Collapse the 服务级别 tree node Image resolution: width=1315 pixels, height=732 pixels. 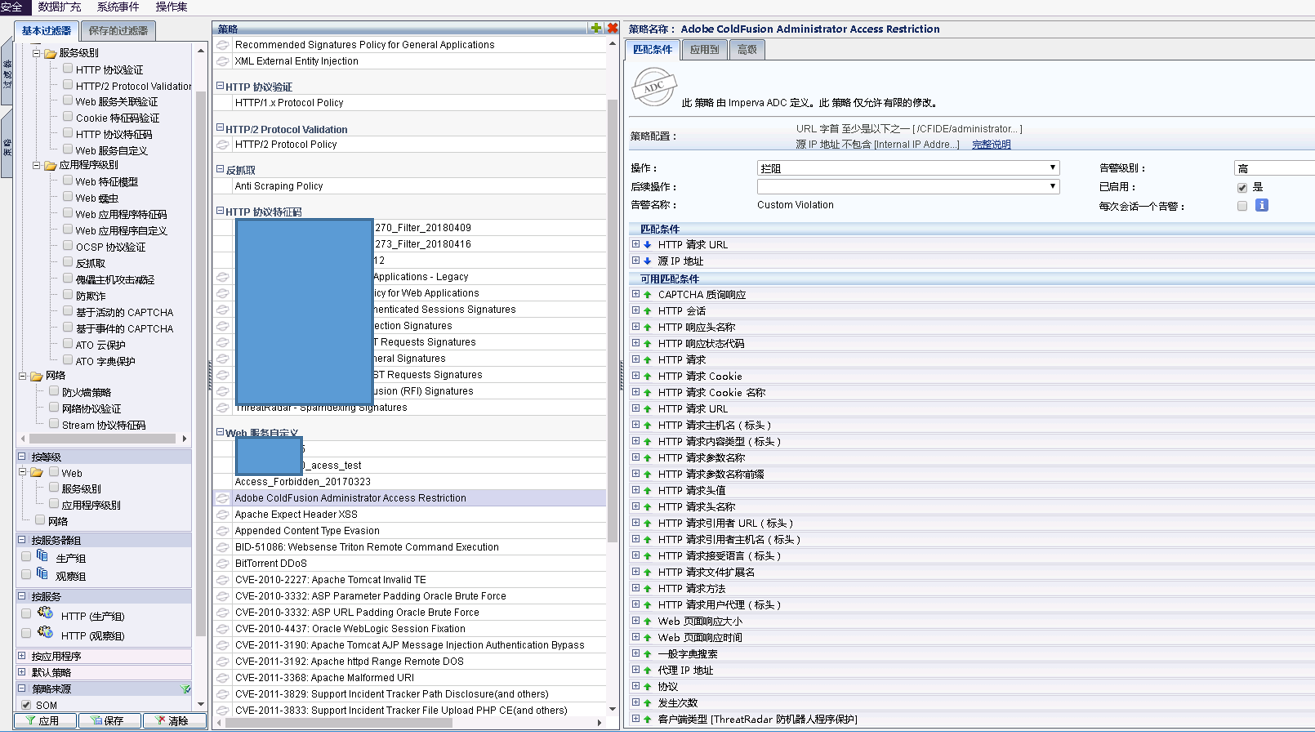click(x=36, y=53)
